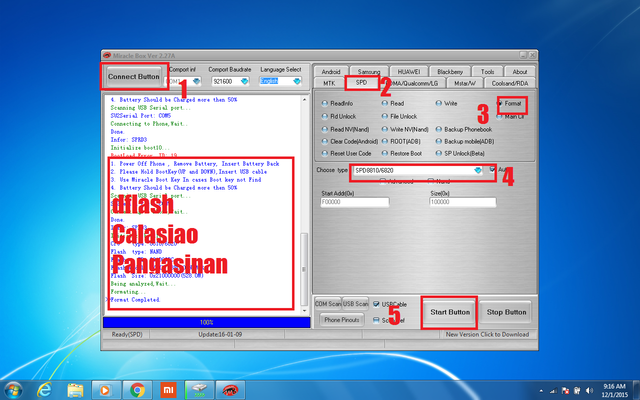Switch to the Samsung tab
Screen dimensions: 640x400
pyautogui.click(x=369, y=71)
